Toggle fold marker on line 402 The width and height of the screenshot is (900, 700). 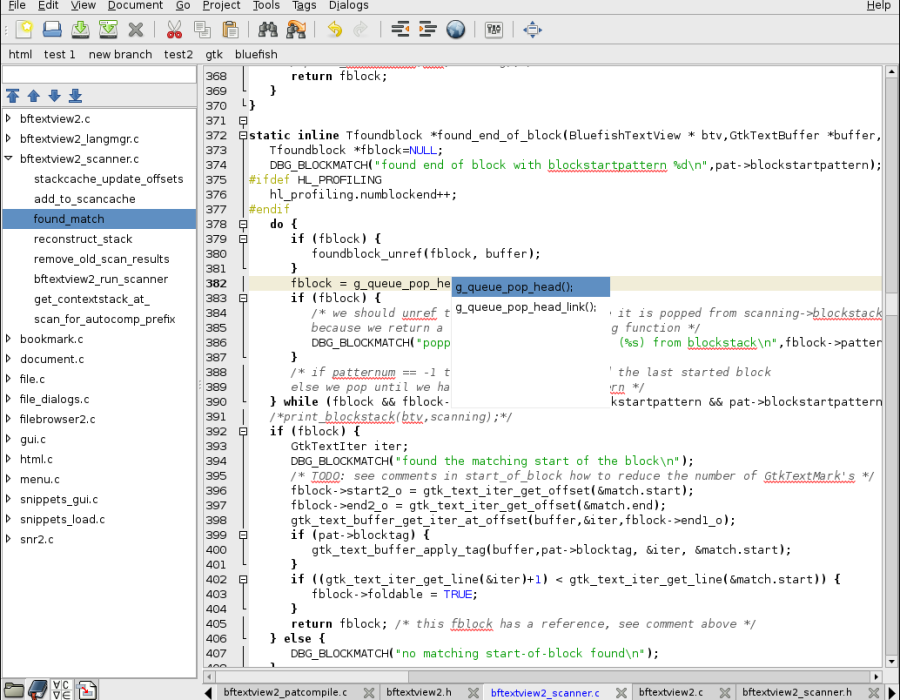[243, 580]
